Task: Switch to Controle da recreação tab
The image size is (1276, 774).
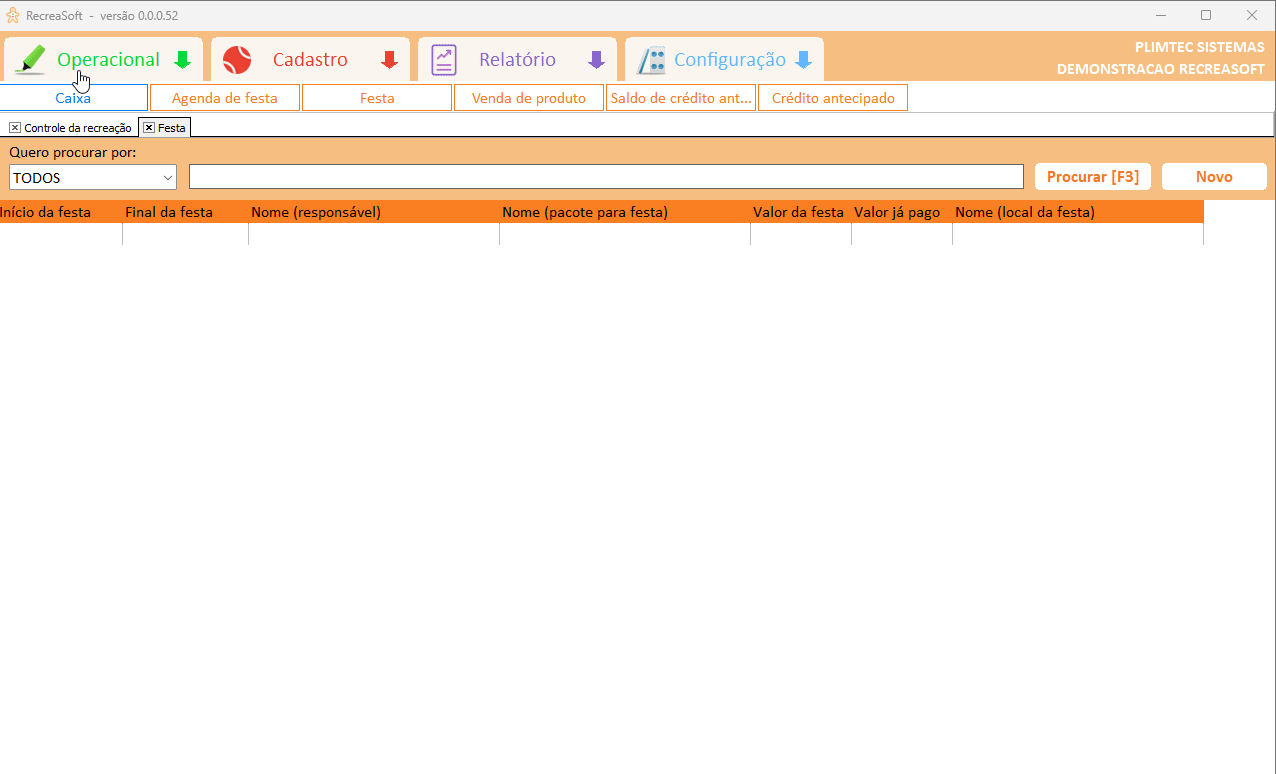Action: (77, 128)
